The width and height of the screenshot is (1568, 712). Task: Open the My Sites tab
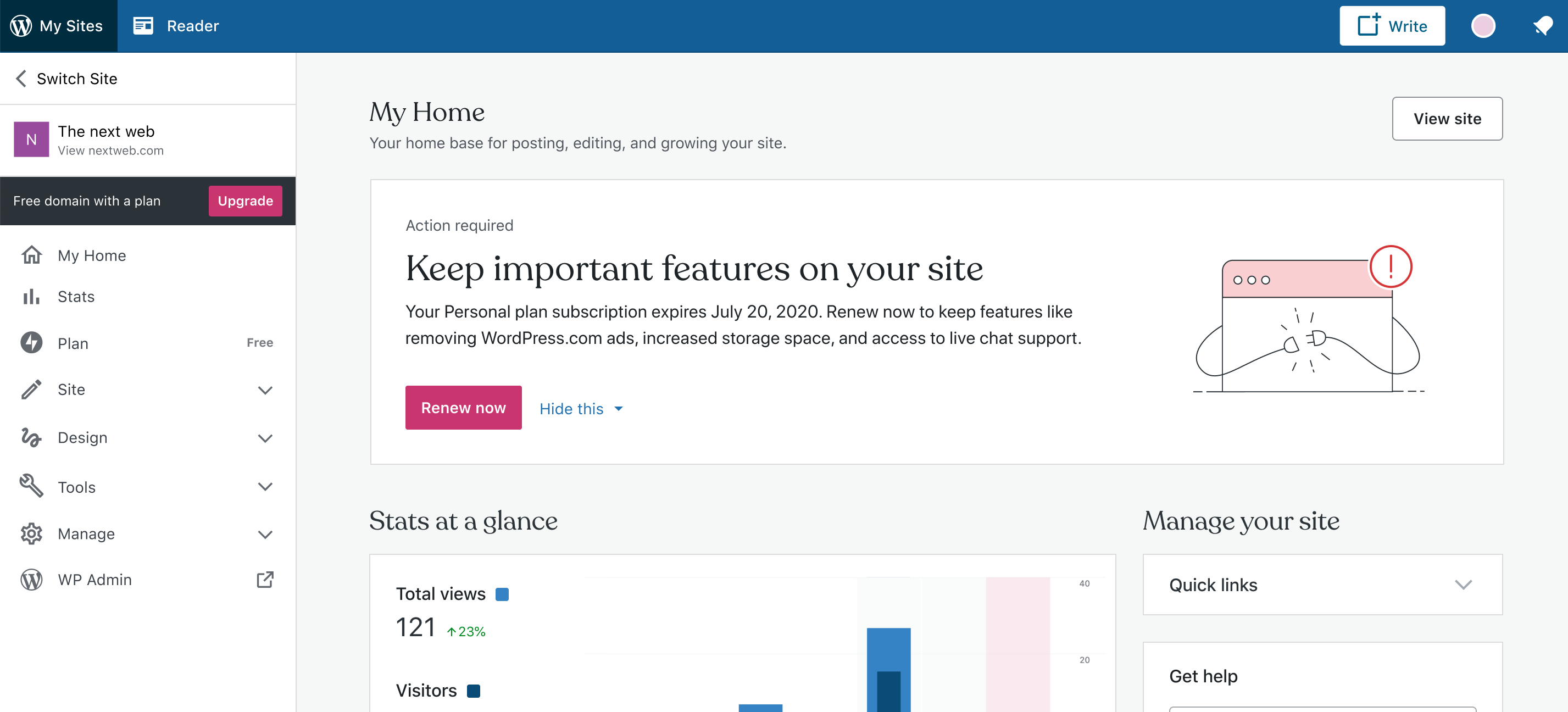pos(58,26)
